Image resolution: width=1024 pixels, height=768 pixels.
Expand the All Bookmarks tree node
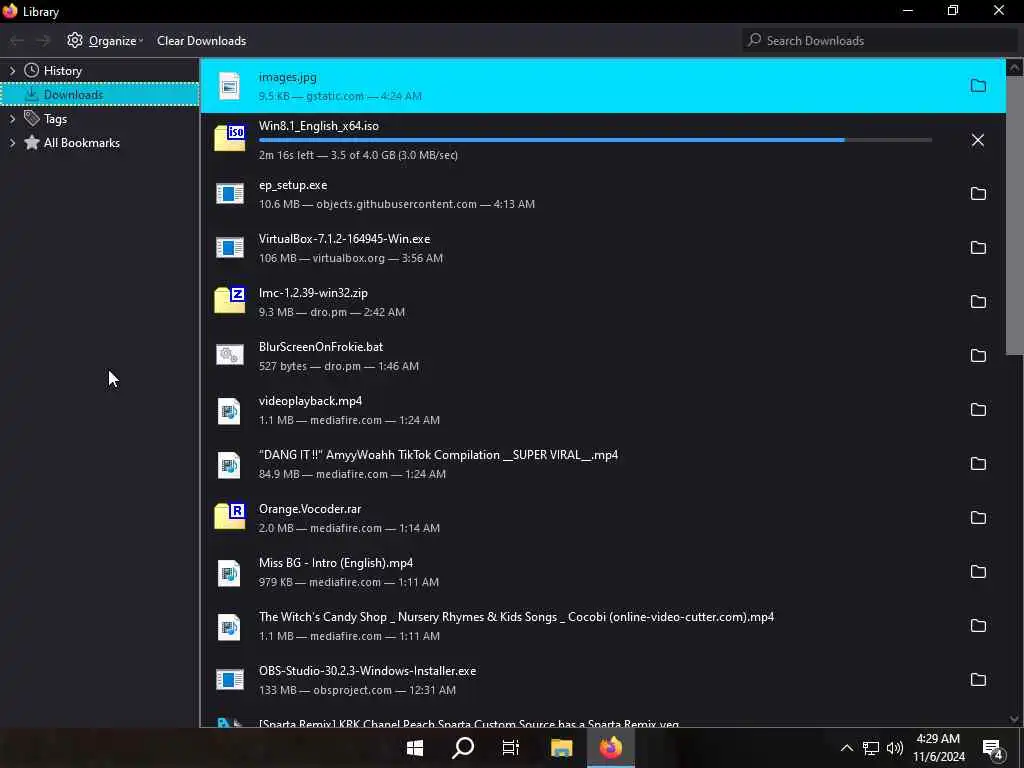click(x=12, y=143)
